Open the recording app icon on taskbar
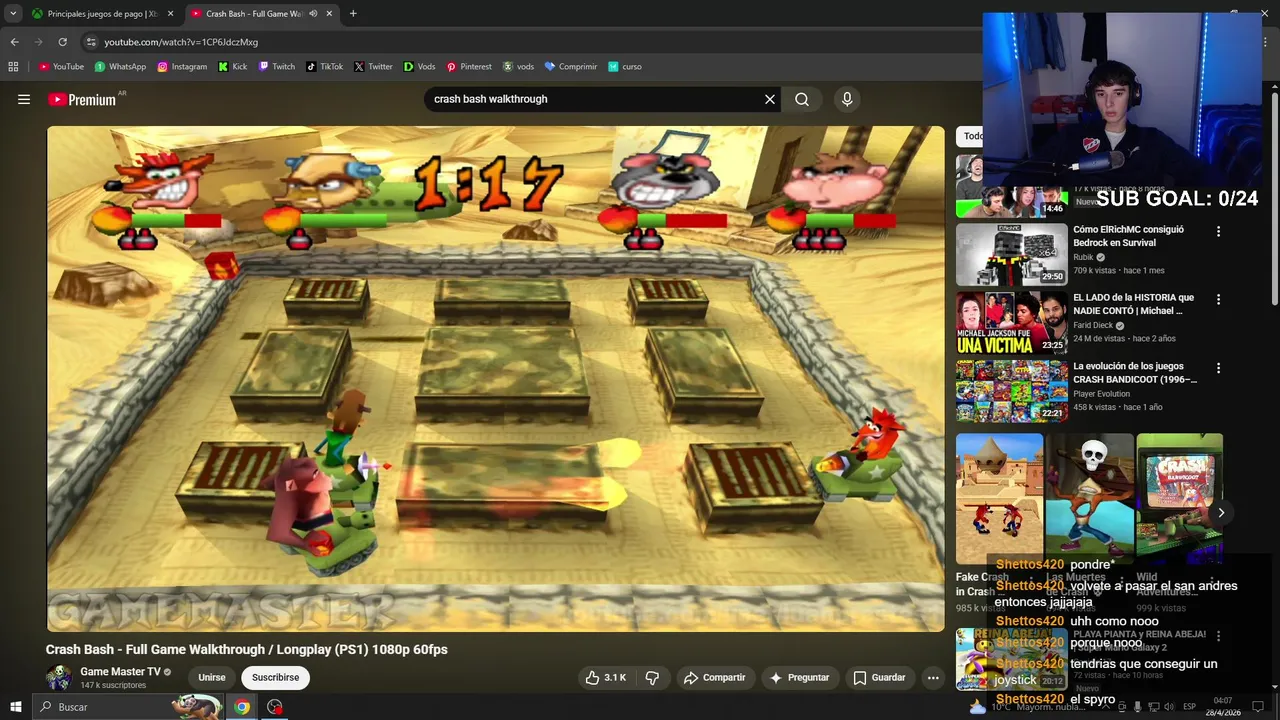 pyautogui.click(x=275, y=707)
